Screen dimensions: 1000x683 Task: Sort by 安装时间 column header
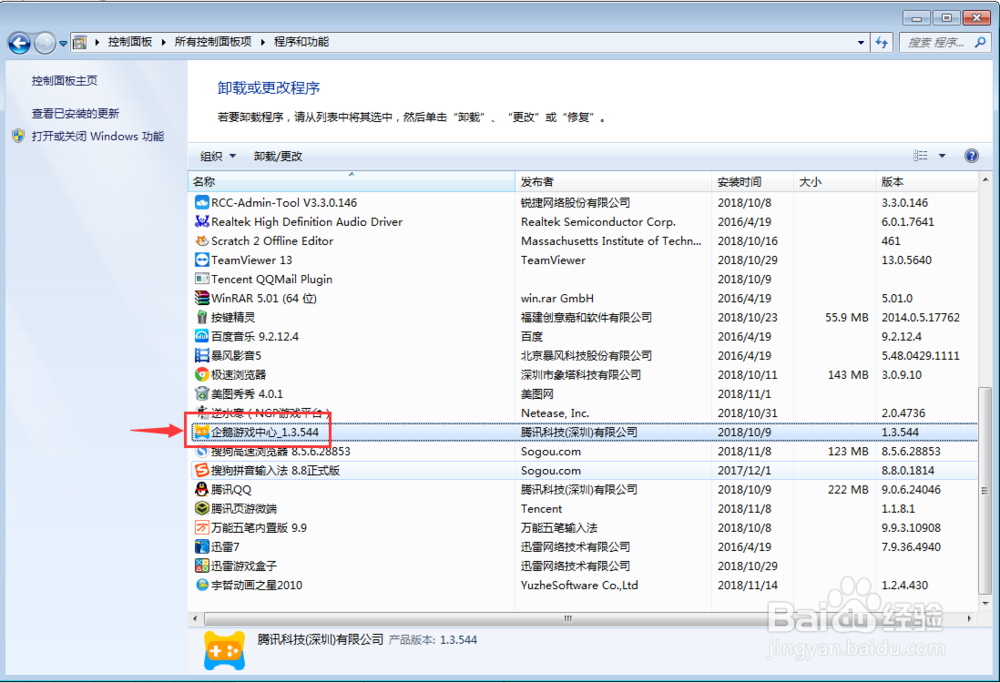[753, 182]
